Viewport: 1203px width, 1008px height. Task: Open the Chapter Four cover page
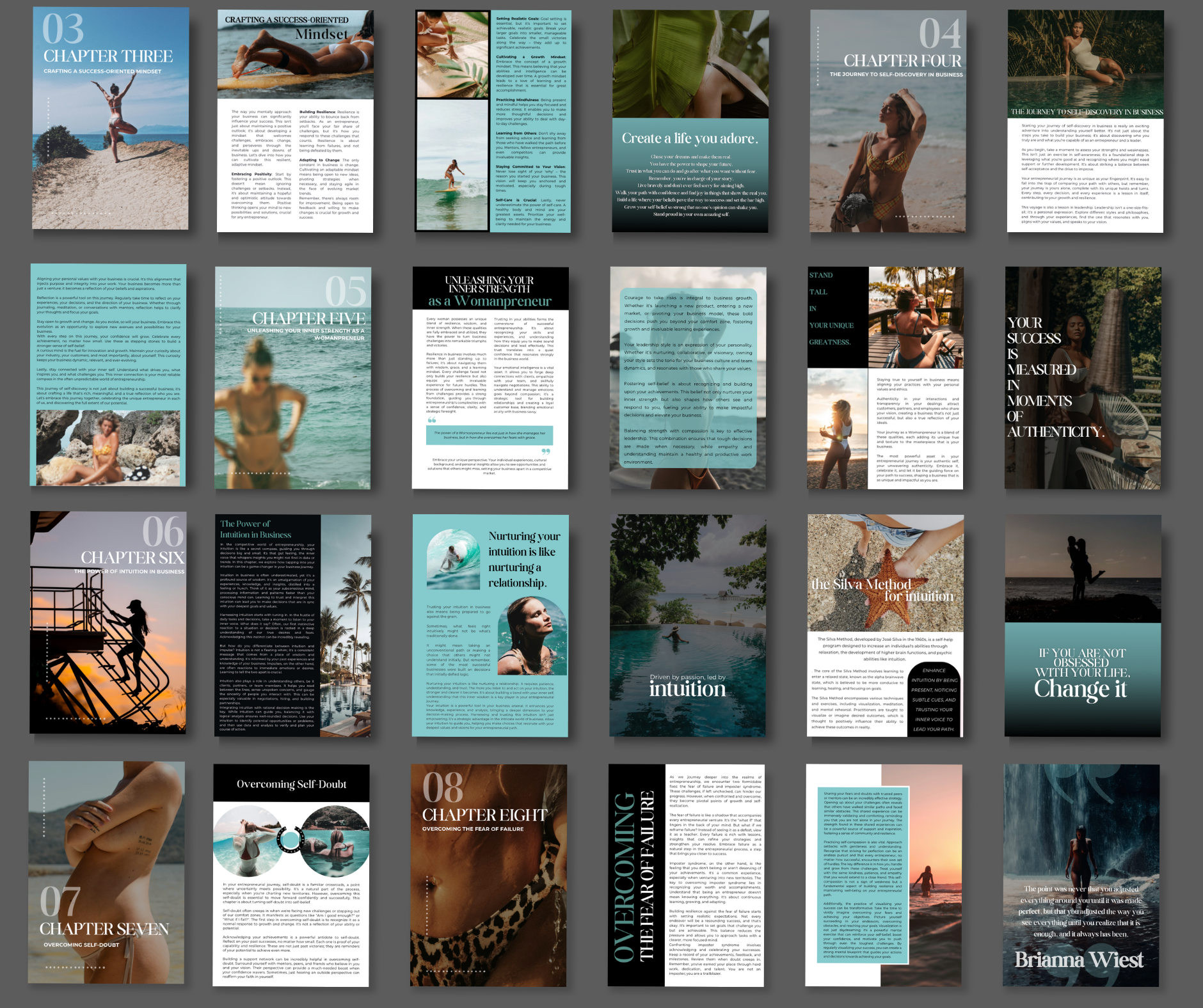(888, 122)
